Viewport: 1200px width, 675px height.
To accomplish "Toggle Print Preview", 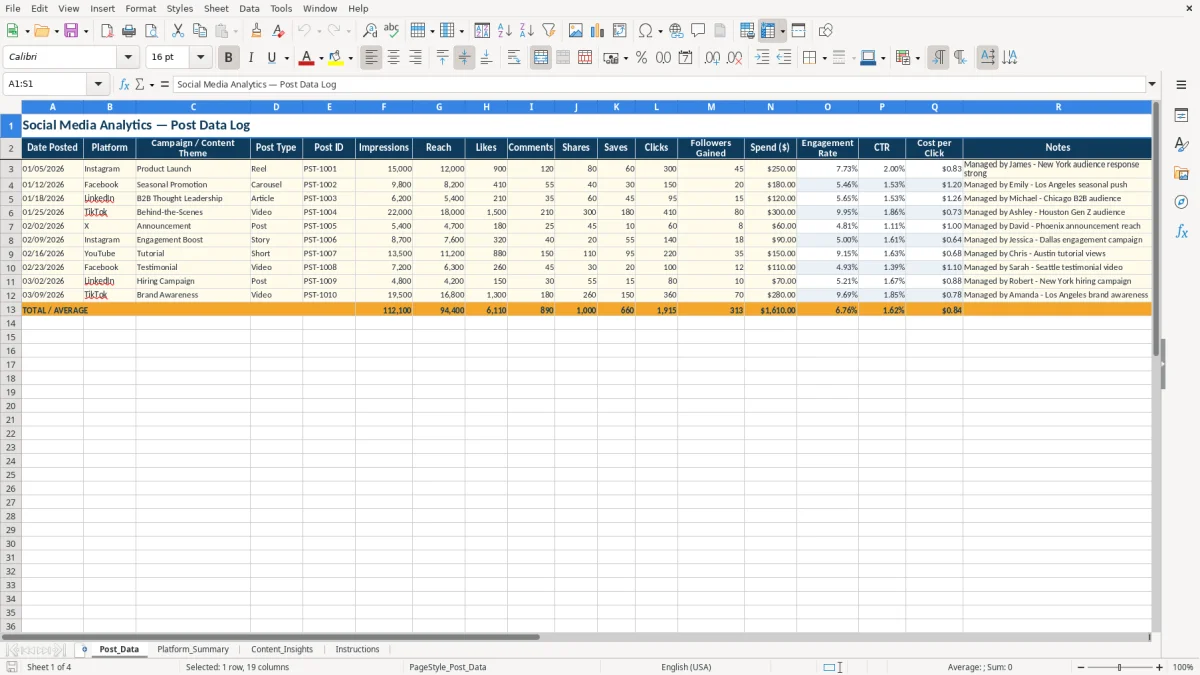I will click(x=151, y=31).
